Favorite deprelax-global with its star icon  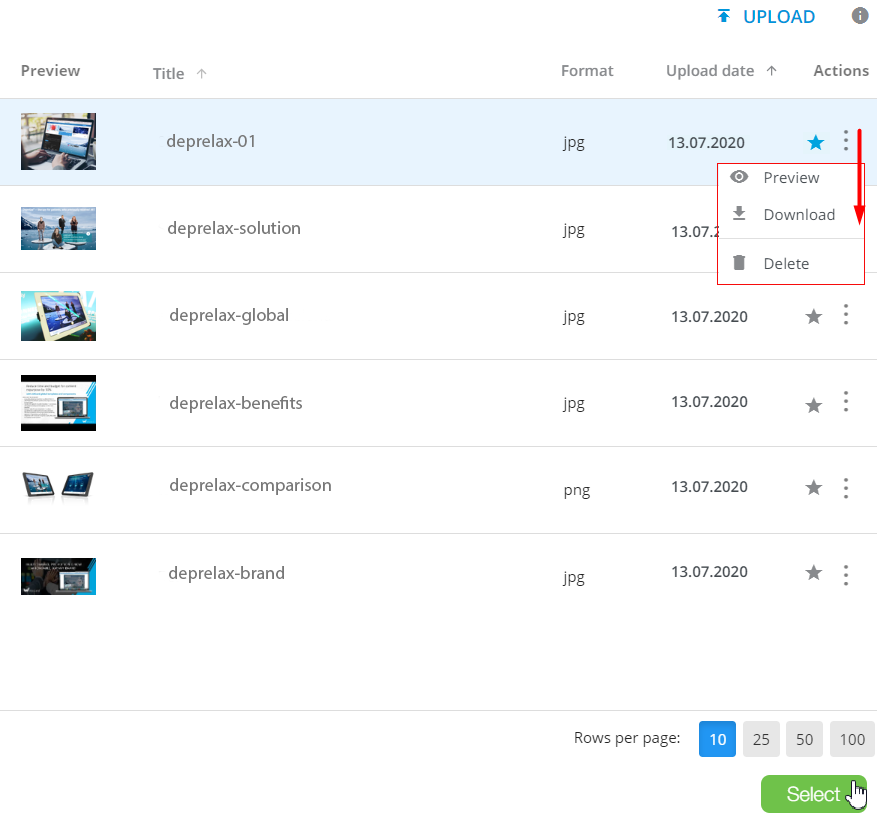(814, 317)
